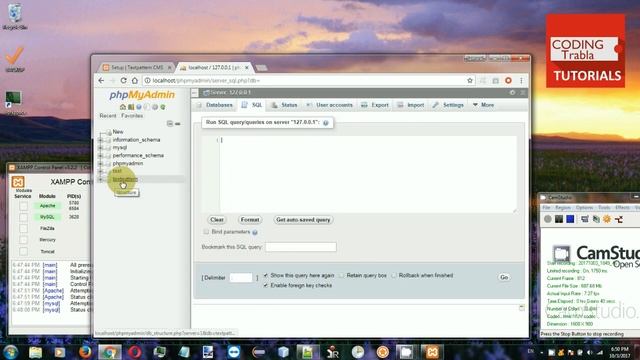Click the help icon beside Run SQL query

coord(326,123)
